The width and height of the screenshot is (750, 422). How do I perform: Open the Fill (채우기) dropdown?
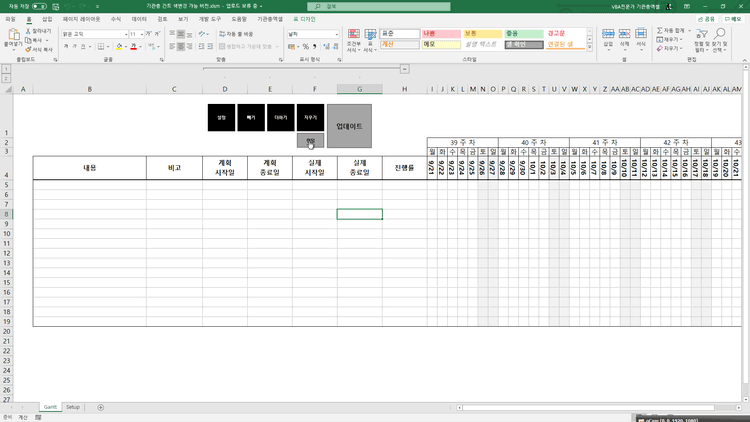click(669, 39)
